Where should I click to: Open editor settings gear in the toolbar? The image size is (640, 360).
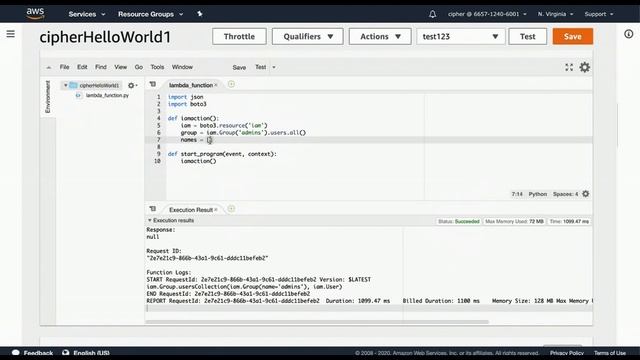(x=585, y=67)
